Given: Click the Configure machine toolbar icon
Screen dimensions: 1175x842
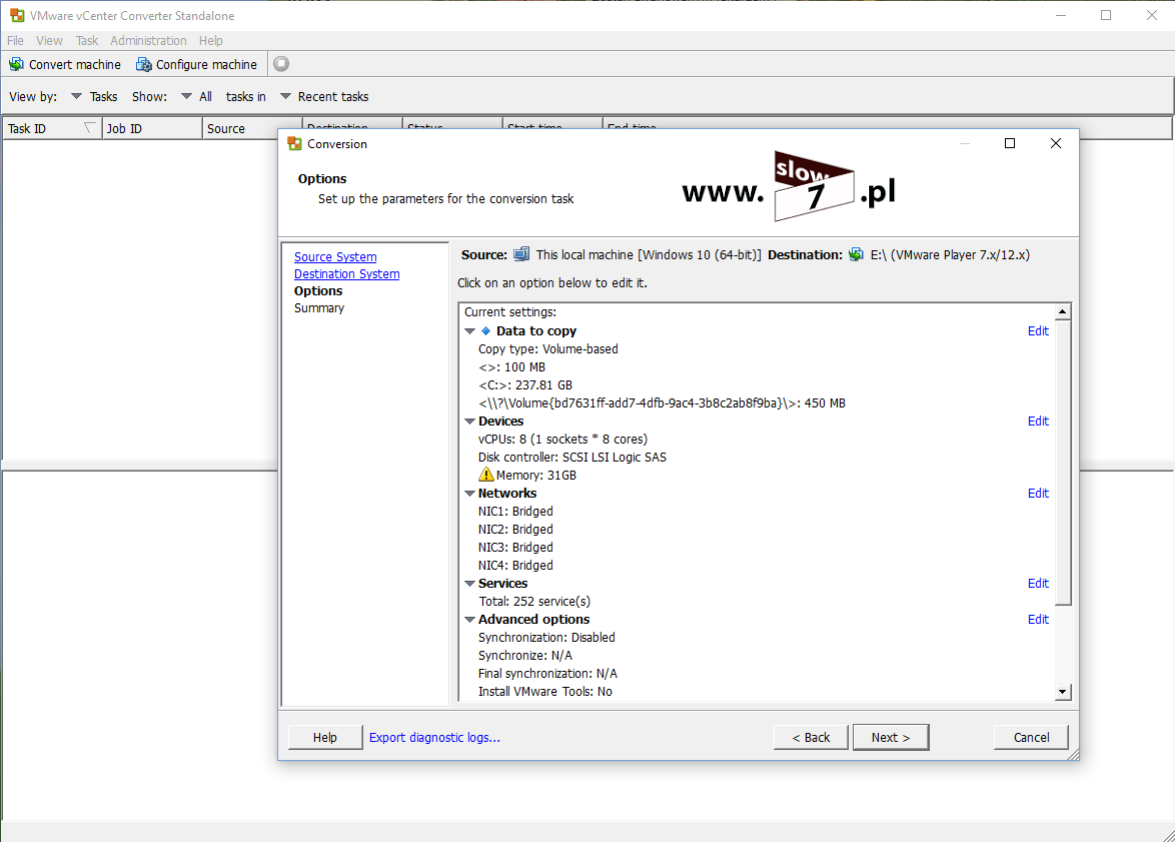Looking at the screenshot, I should coord(143,64).
